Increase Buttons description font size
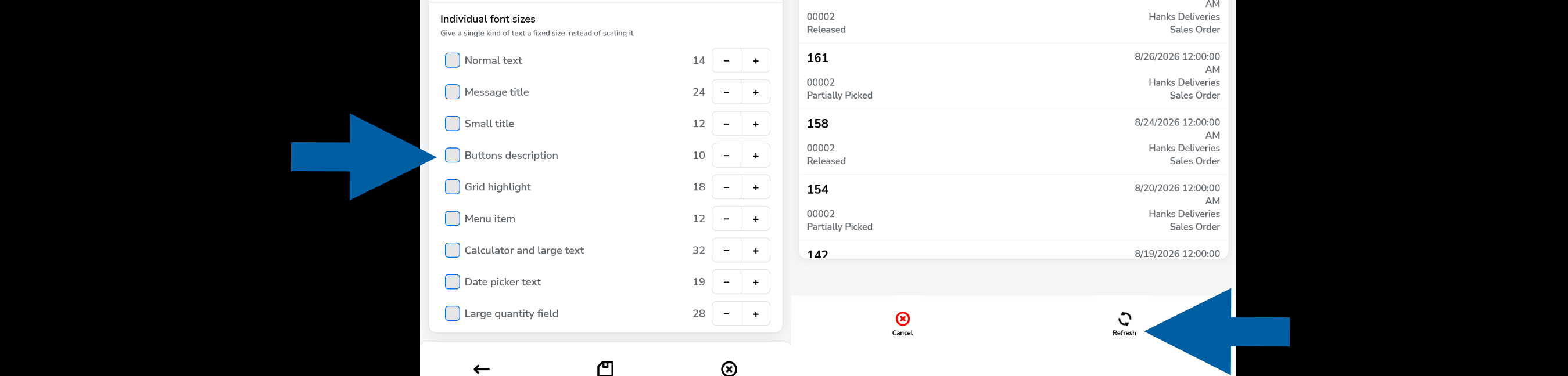 coord(756,155)
